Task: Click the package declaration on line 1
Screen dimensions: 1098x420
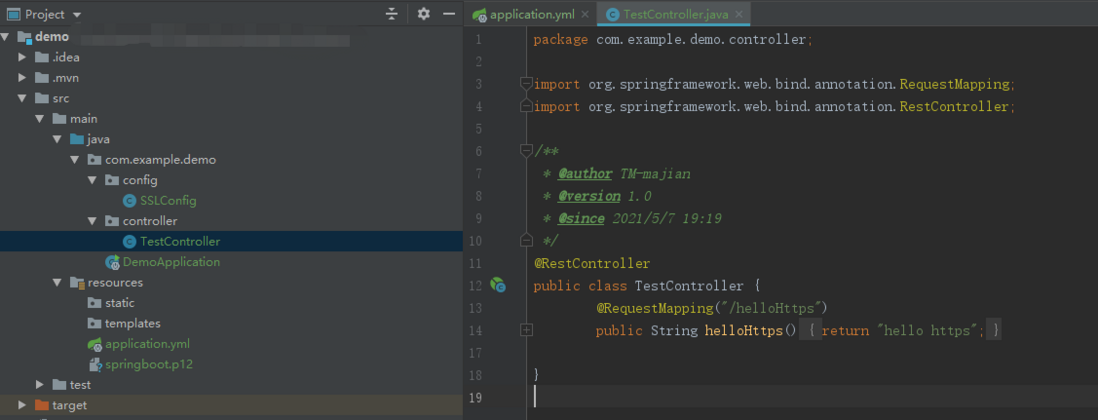Action: point(673,40)
